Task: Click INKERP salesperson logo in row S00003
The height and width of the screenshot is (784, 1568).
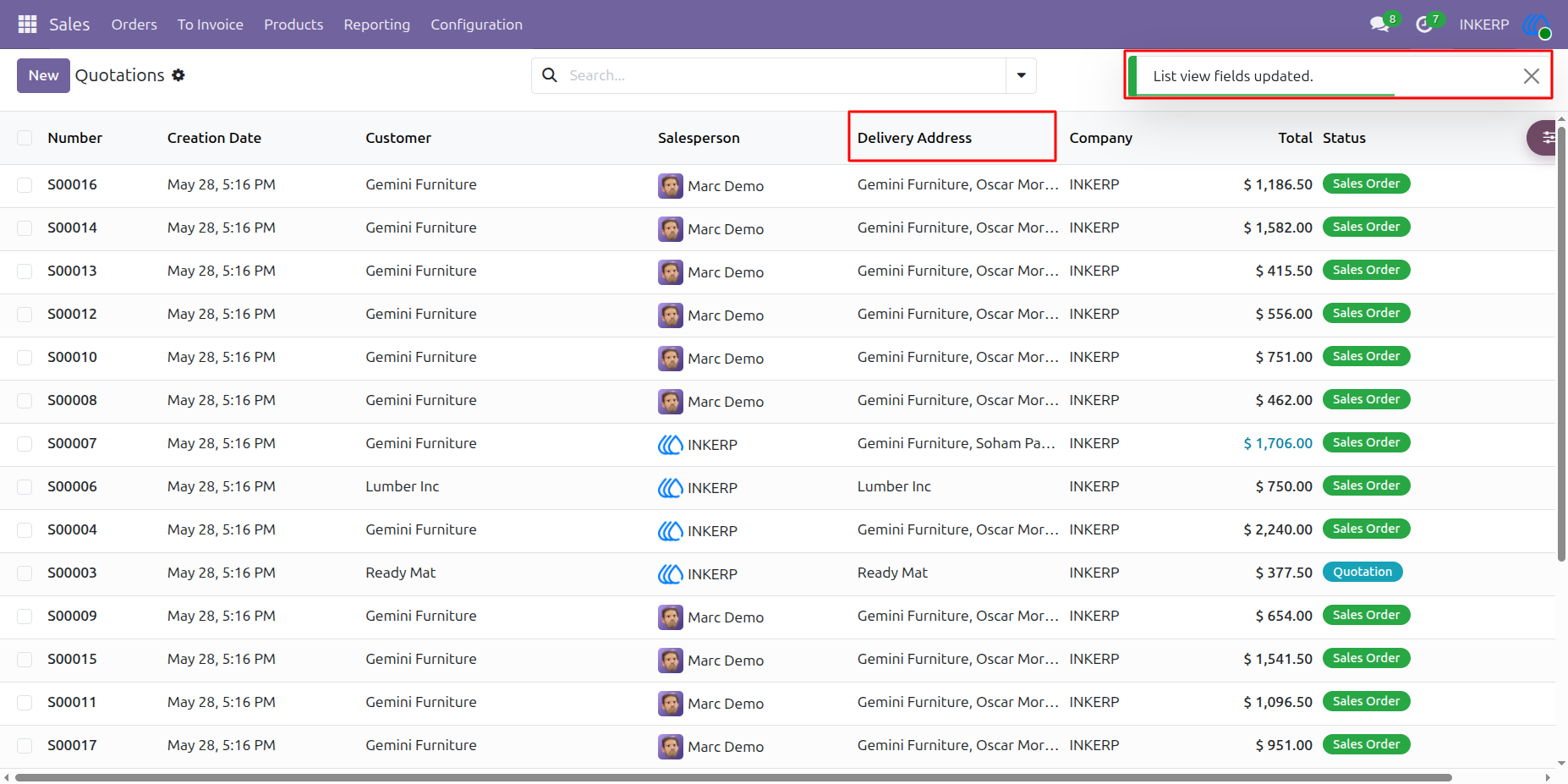Action: click(671, 574)
